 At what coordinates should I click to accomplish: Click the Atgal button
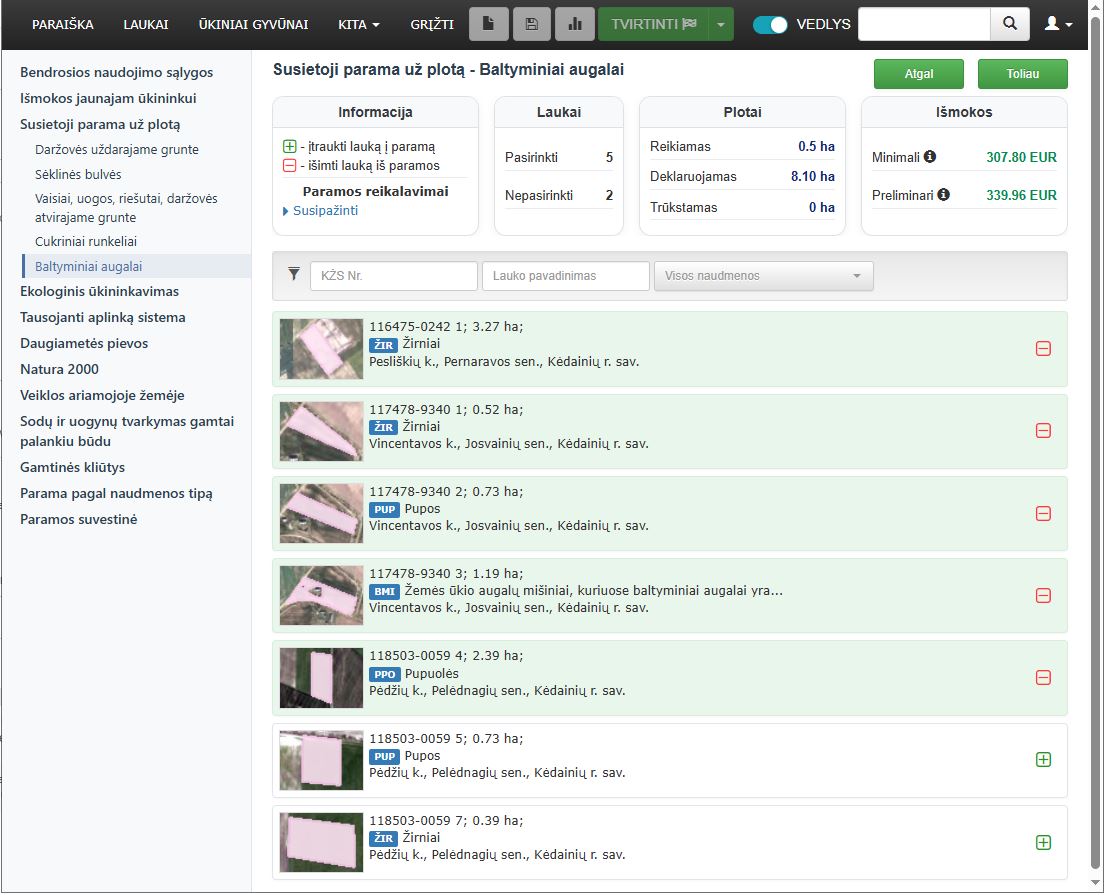tap(919, 74)
